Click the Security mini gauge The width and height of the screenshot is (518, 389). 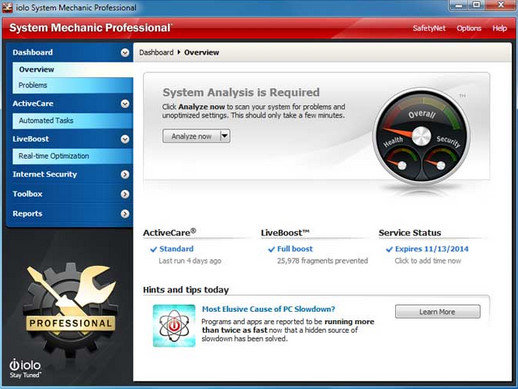tap(441, 161)
